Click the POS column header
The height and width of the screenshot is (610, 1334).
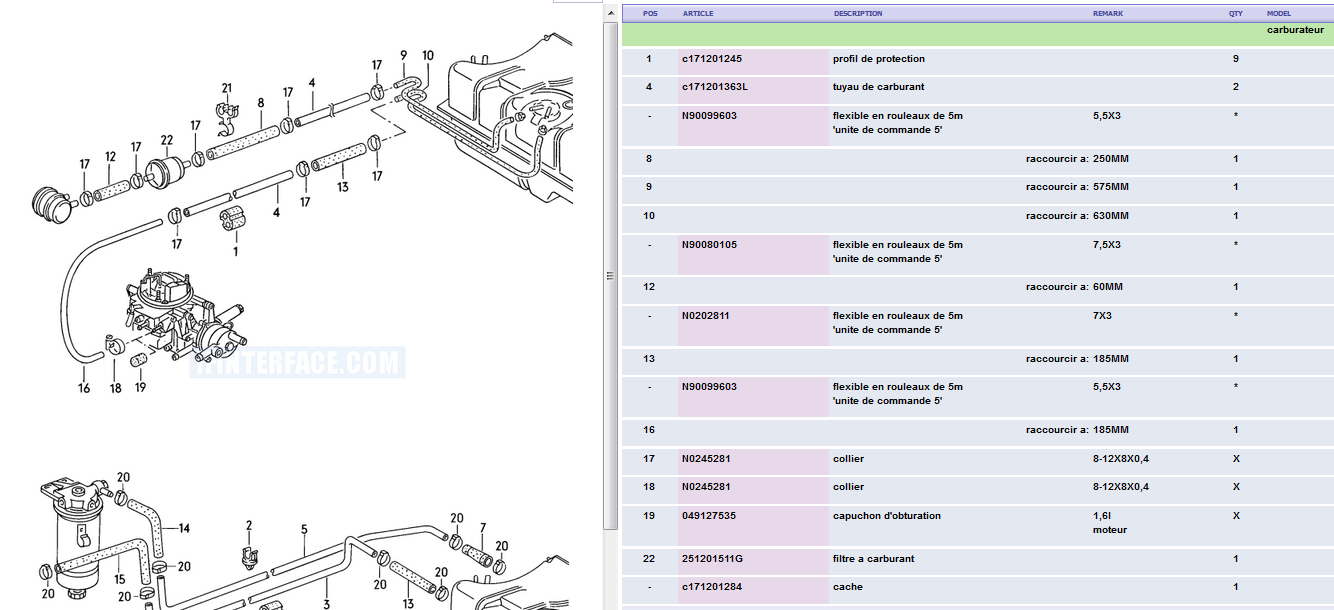coord(650,14)
